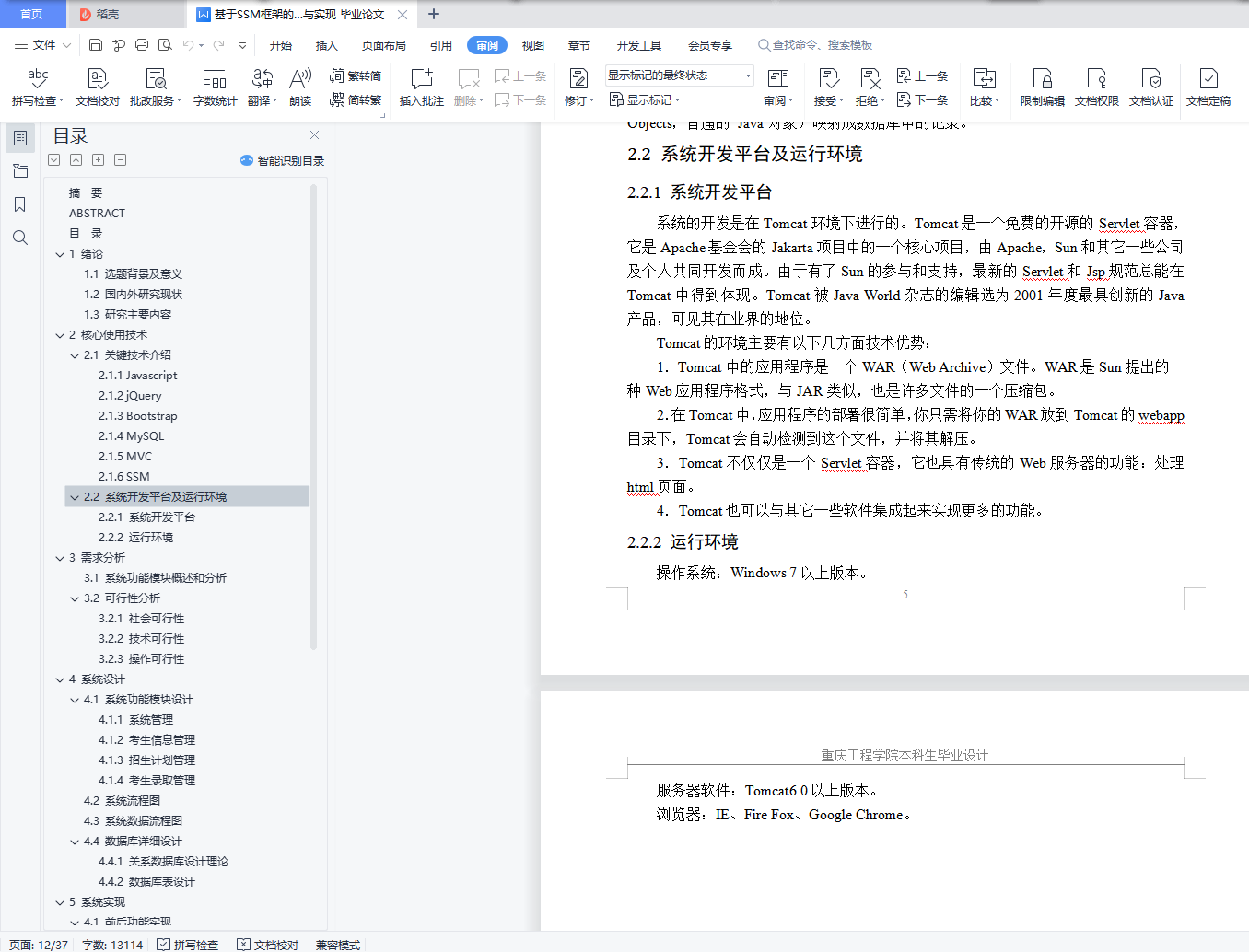Collapse the 2.1 关键技术介绍 chevron

(75, 355)
